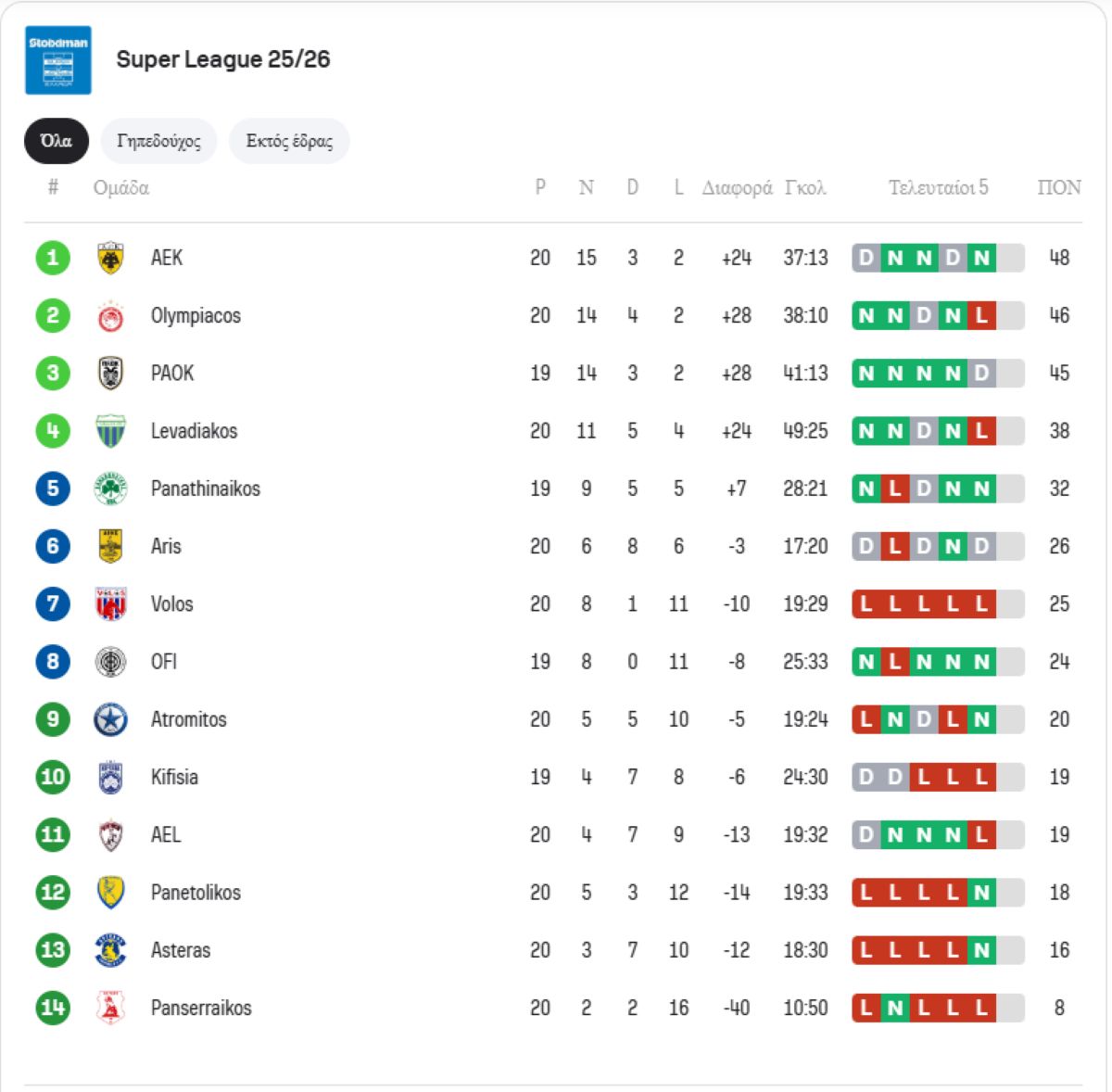1112x1092 pixels.
Task: Open the OFI team link
Action: [164, 662]
